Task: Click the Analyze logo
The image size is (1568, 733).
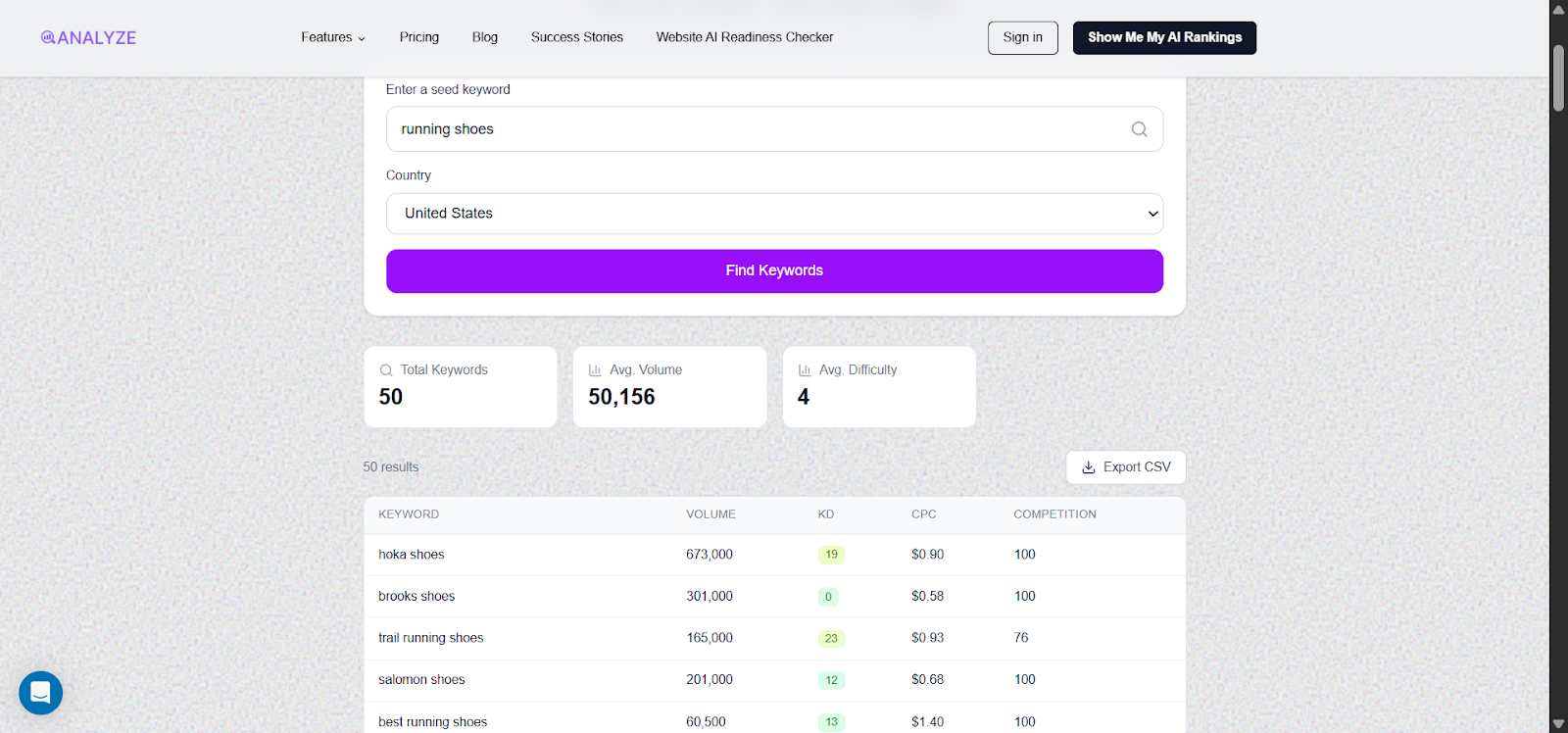Action: click(88, 37)
